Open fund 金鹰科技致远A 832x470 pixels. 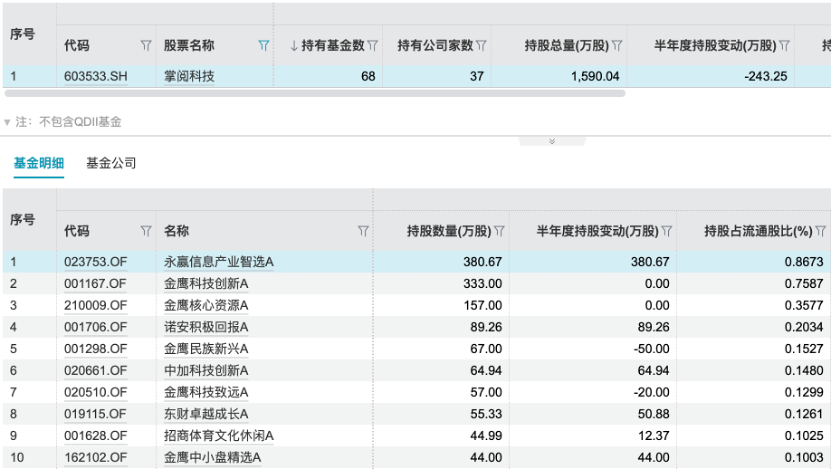point(206,392)
